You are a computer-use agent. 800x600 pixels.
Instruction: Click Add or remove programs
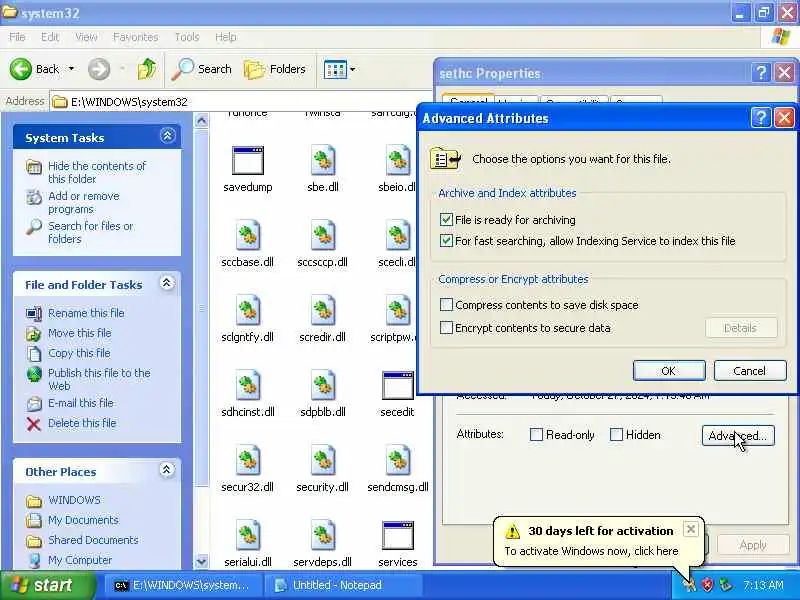click(84, 203)
